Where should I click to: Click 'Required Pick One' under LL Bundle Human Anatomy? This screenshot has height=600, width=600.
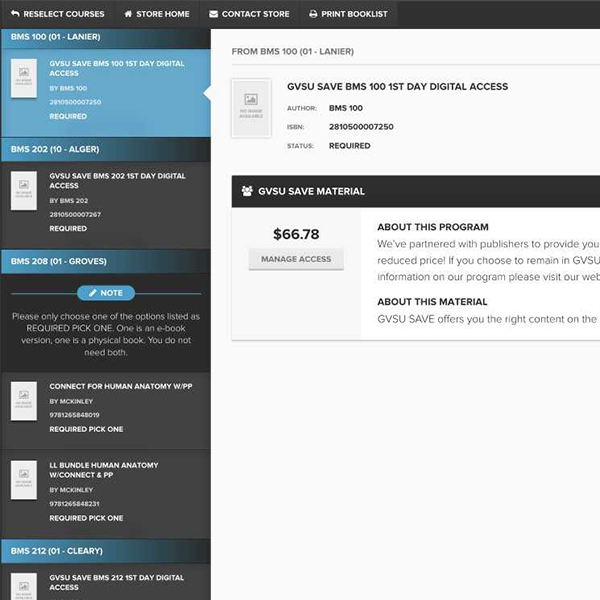tap(86, 518)
